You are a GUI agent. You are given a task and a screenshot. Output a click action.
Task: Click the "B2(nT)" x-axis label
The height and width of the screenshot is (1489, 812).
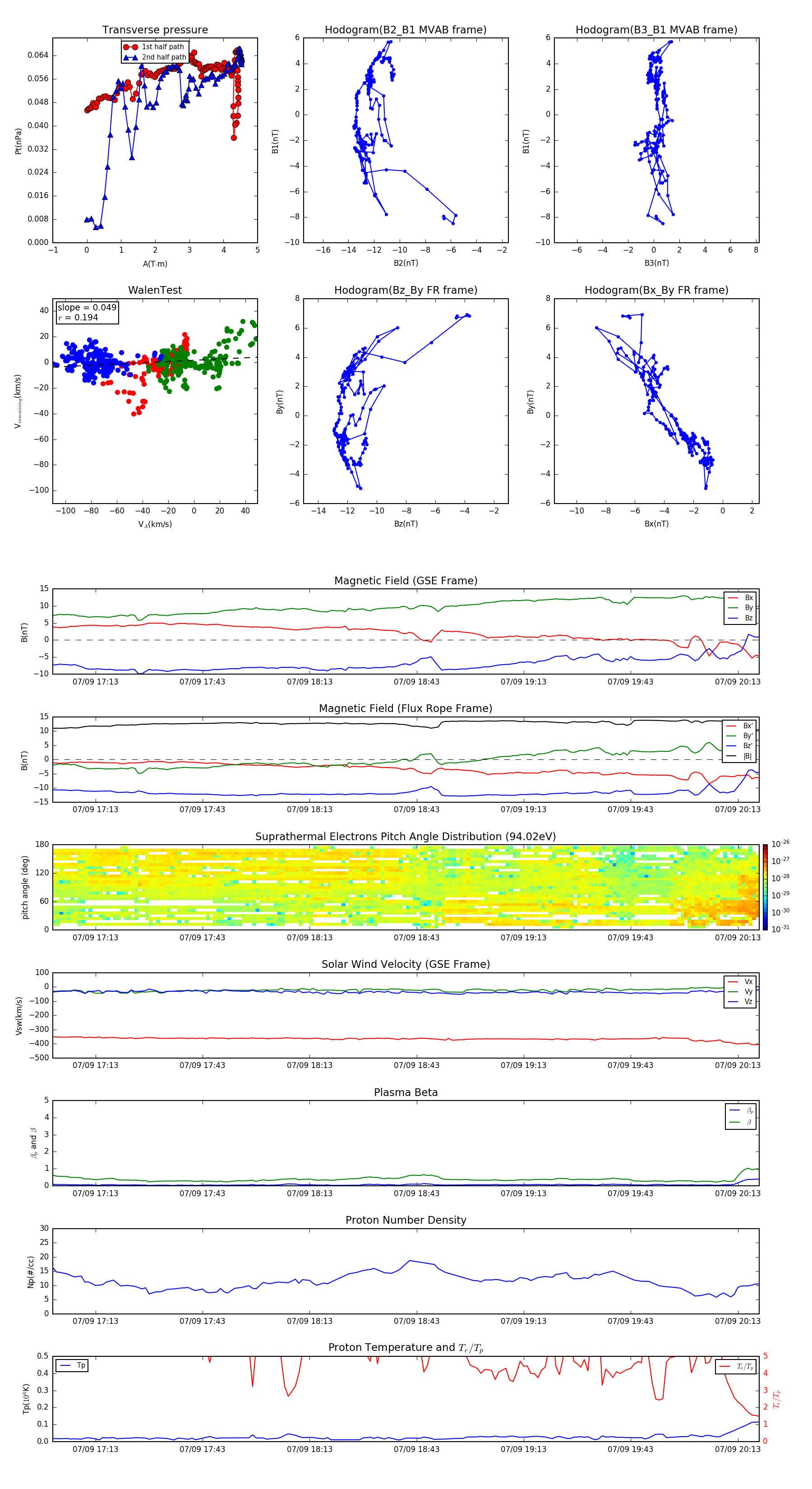pos(406,264)
